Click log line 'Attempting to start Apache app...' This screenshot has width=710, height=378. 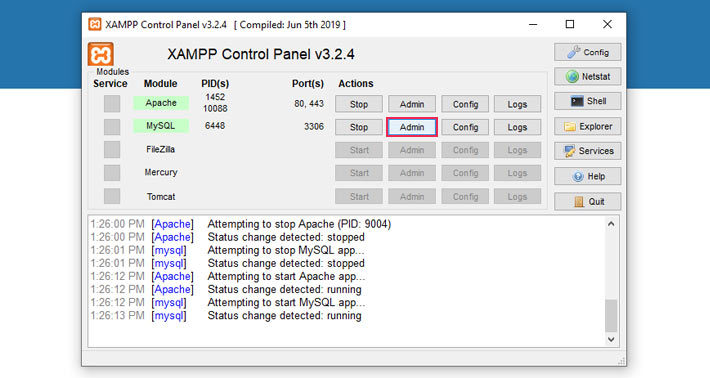286,277
